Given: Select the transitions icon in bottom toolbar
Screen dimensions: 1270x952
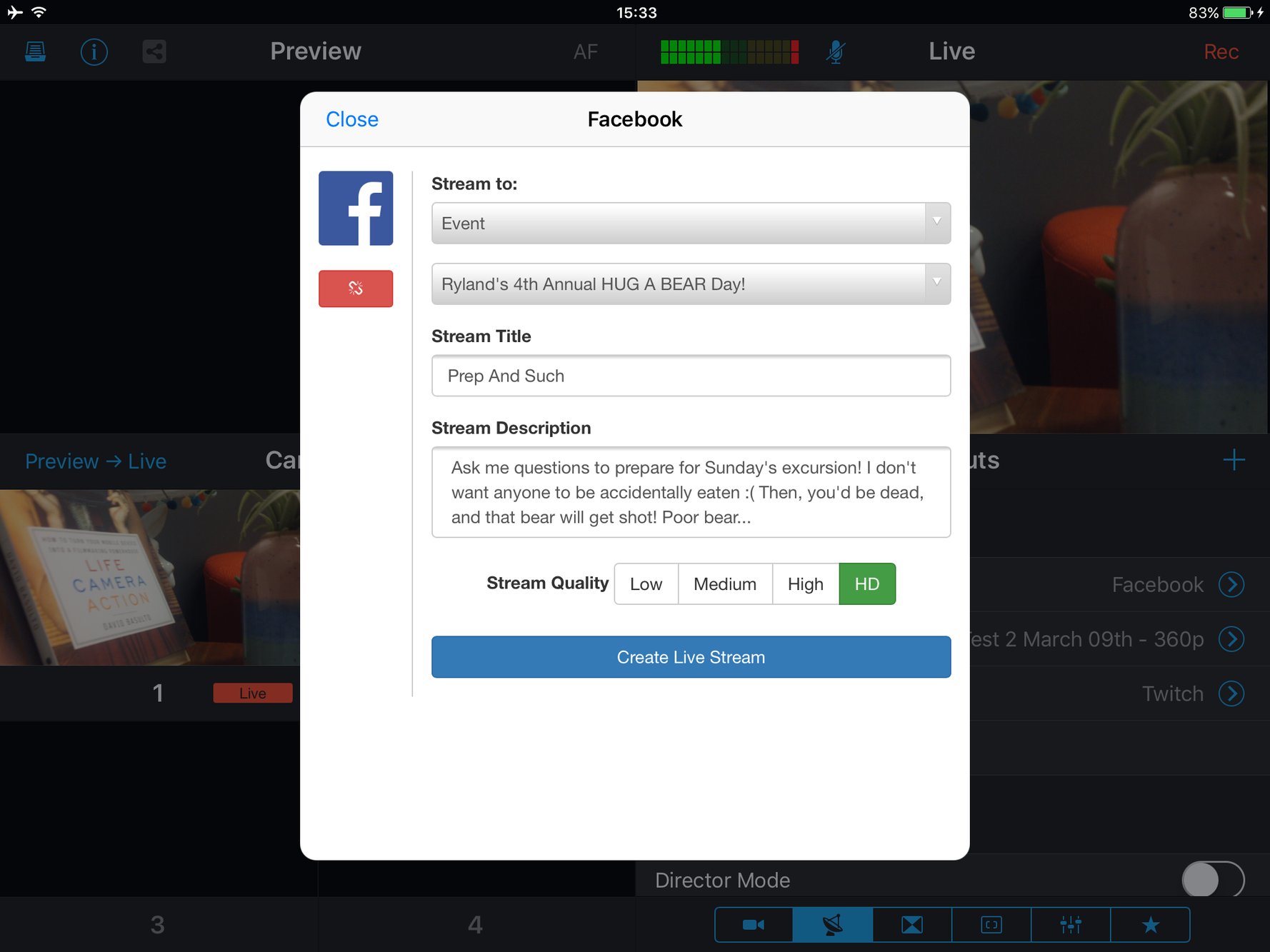Looking at the screenshot, I should pos(912,924).
